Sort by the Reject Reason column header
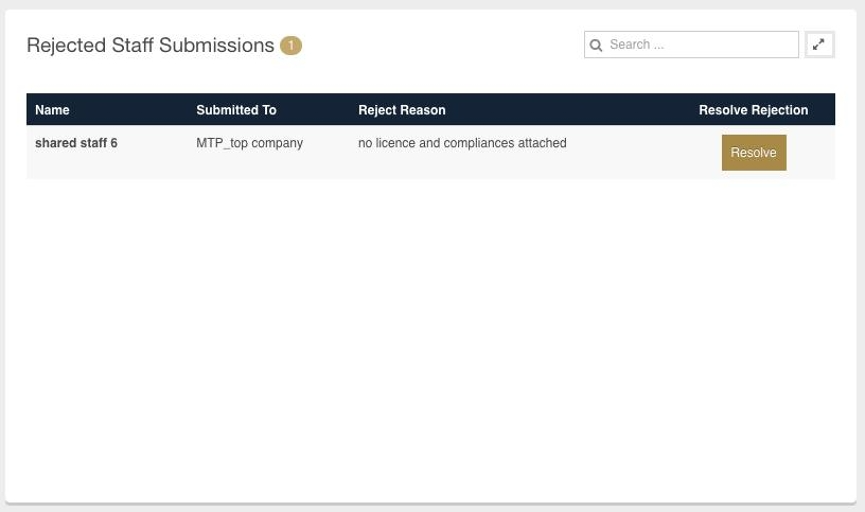 coord(402,110)
